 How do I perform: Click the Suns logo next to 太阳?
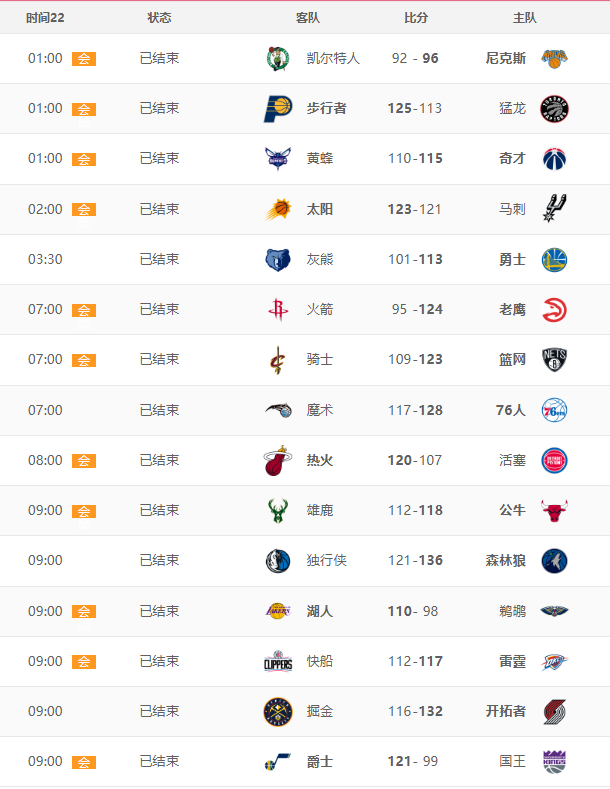(x=278, y=209)
